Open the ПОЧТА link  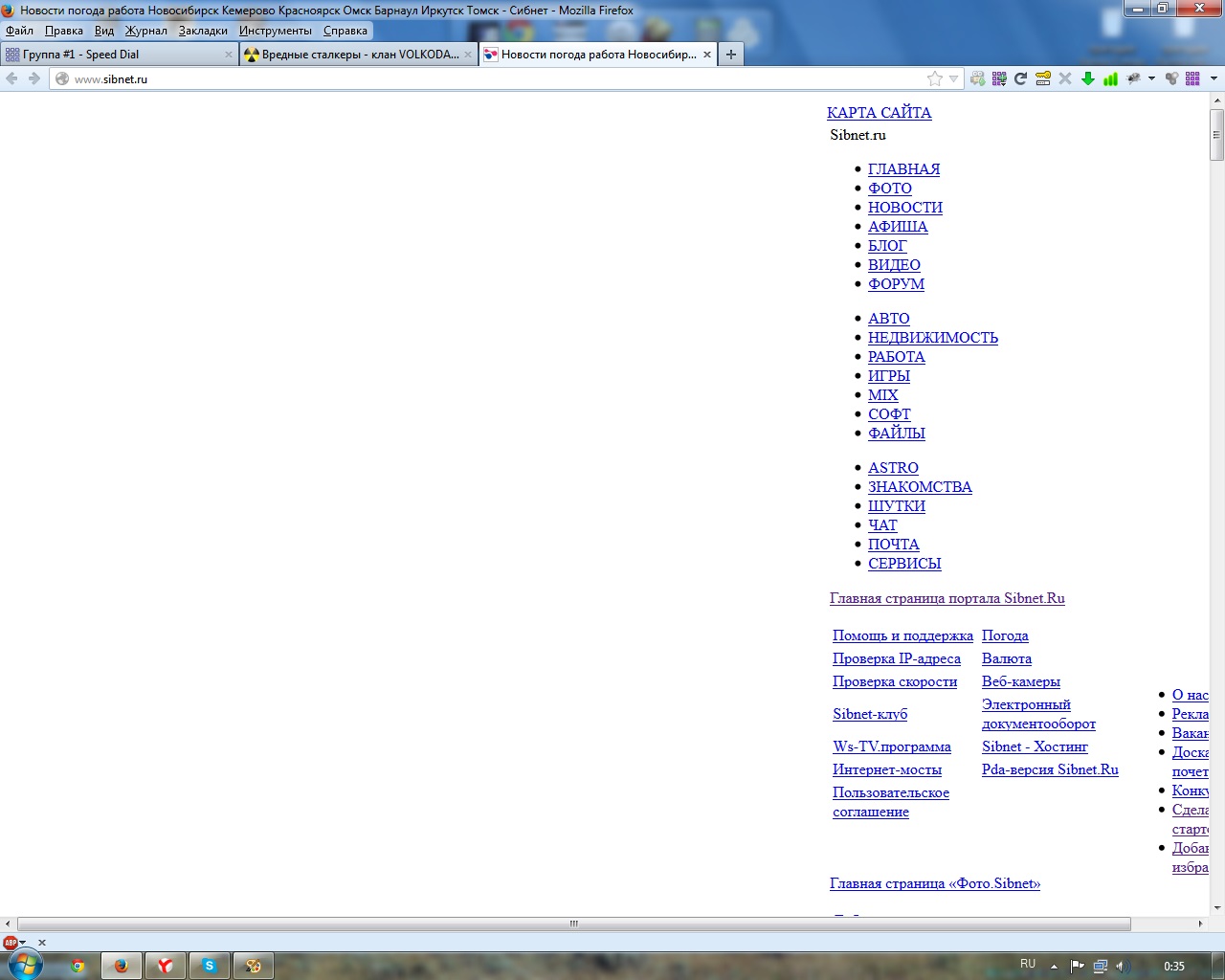click(894, 544)
